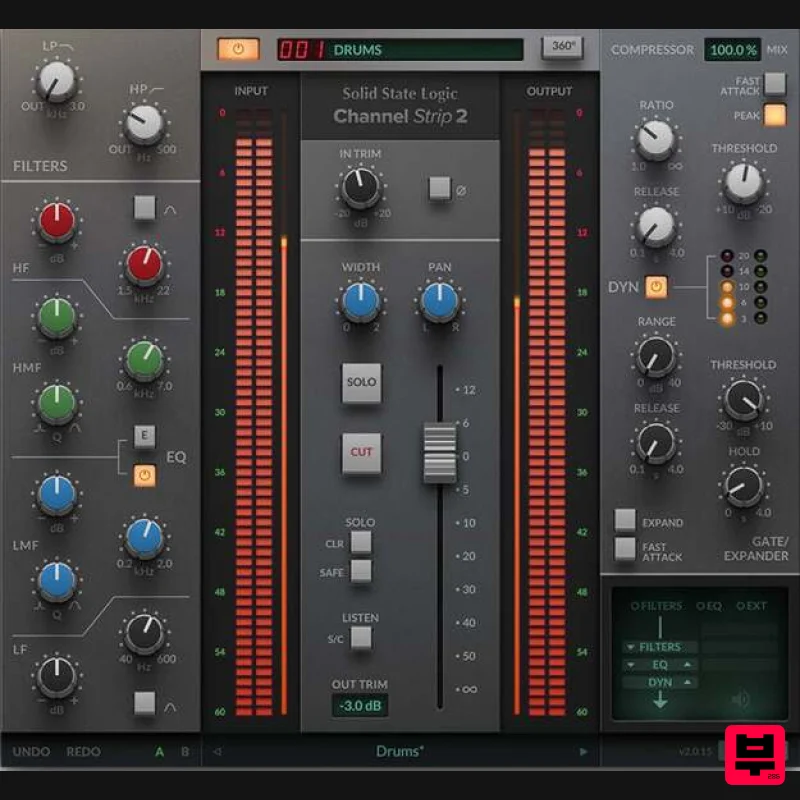This screenshot has height=800, width=800.
Task: Toggle the compressor Peak switch
Action: pyautogui.click(x=775, y=115)
